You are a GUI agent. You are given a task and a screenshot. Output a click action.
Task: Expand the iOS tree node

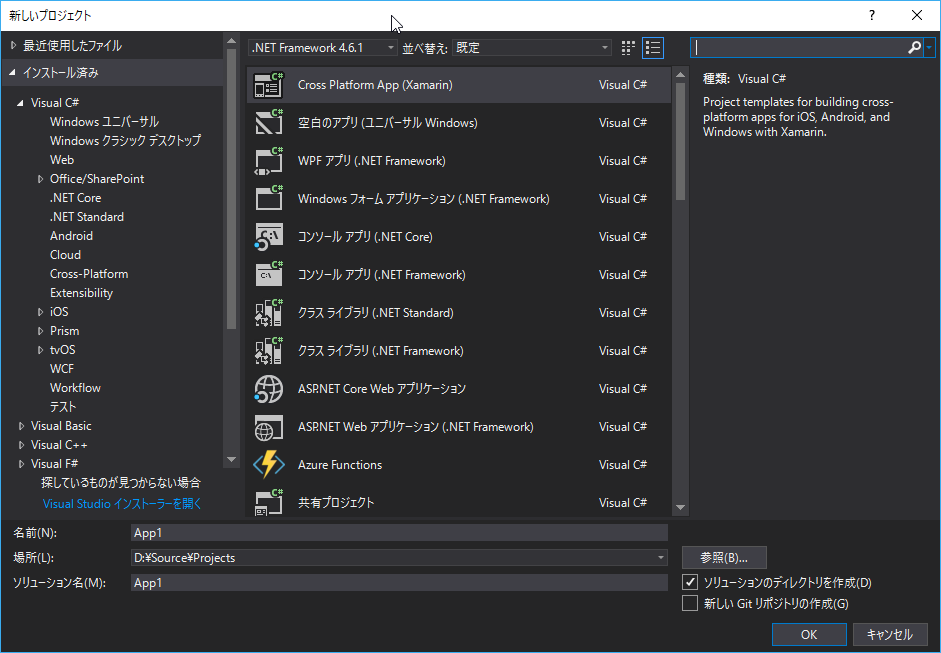pos(40,312)
